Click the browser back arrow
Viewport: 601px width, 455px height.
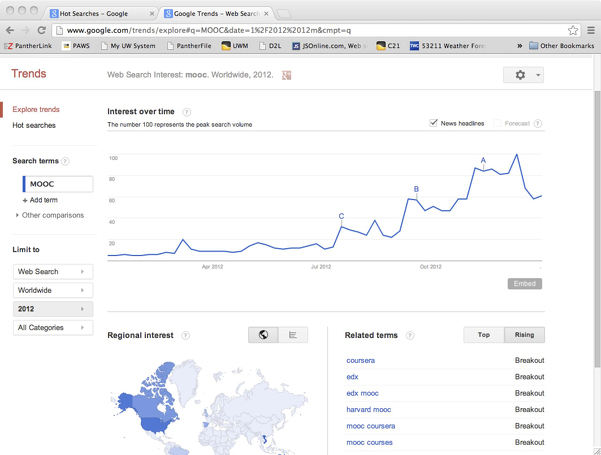click(x=10, y=30)
